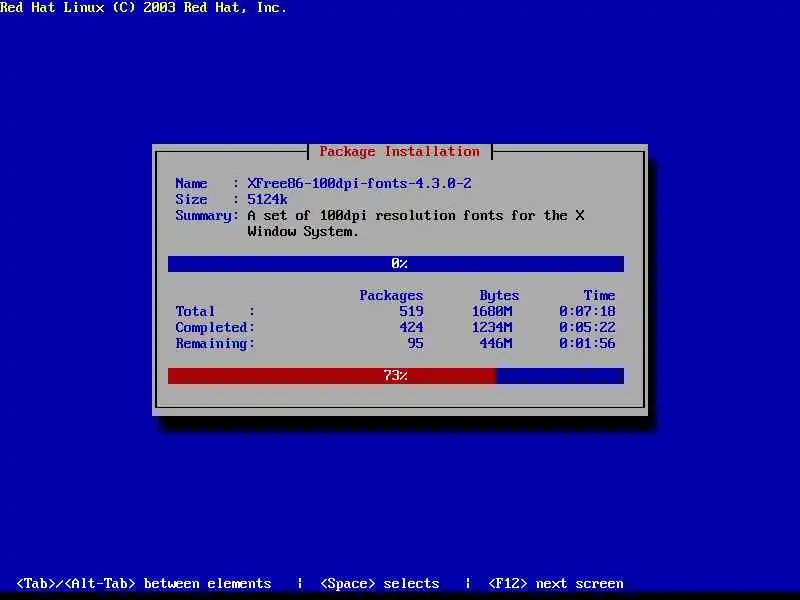This screenshot has width=800, height=600.
Task: Click the Space selects hint
Action: click(x=380, y=583)
